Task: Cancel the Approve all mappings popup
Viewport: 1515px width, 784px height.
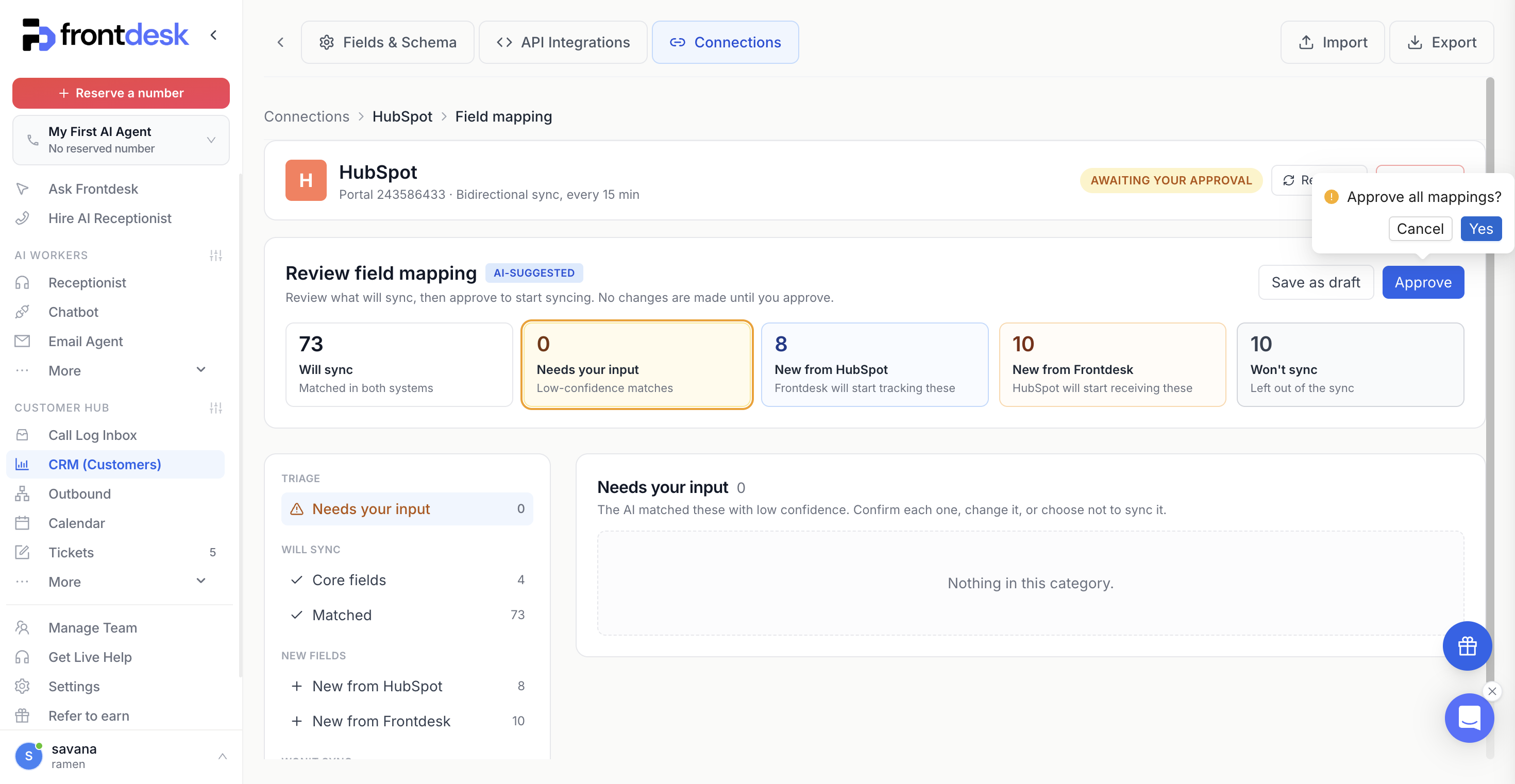Action: point(1420,229)
